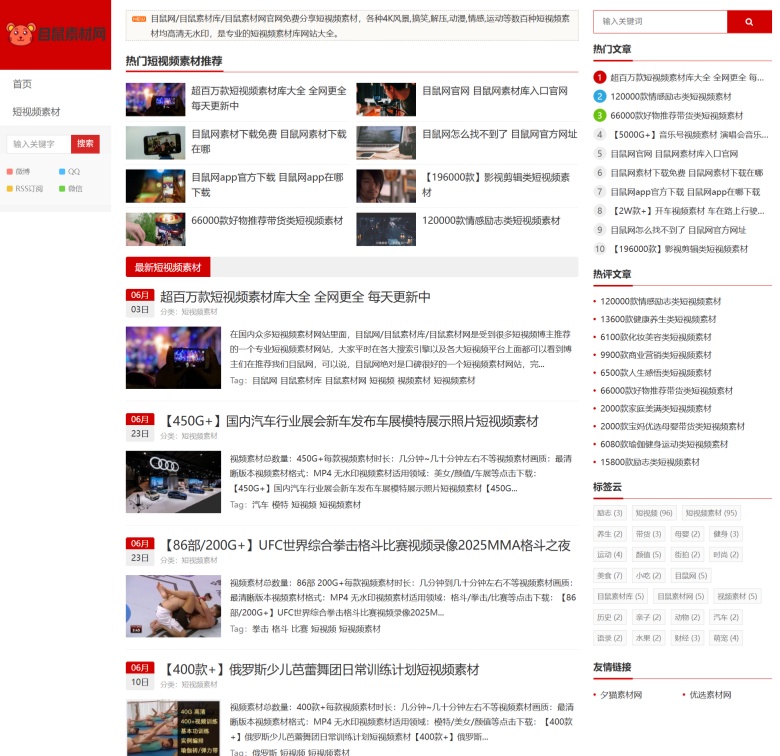
Task: Open 【2W款+】开车视频素材 in hot articles
Action: [x=687, y=211]
